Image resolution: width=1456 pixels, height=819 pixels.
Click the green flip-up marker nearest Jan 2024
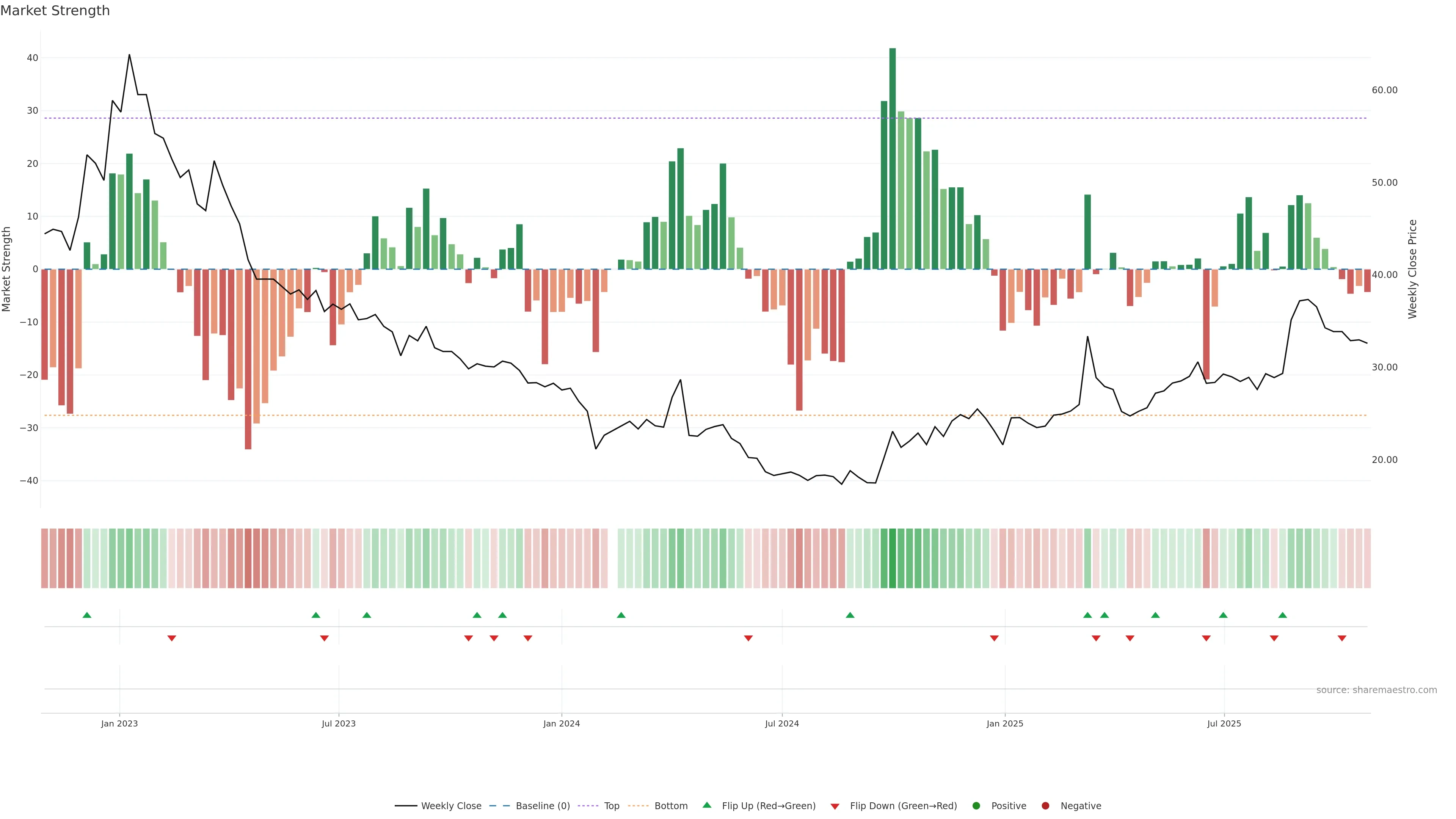tap(621, 615)
